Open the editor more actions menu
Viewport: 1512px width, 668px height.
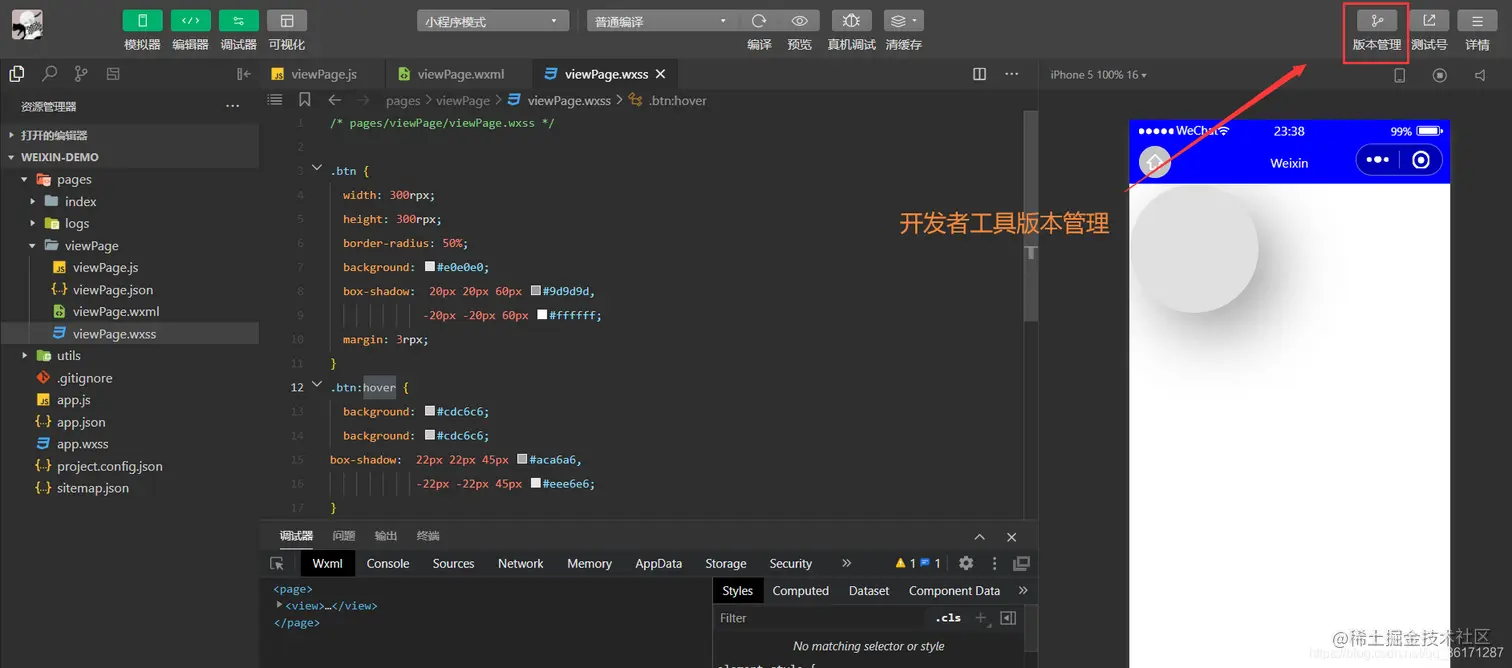point(1012,74)
